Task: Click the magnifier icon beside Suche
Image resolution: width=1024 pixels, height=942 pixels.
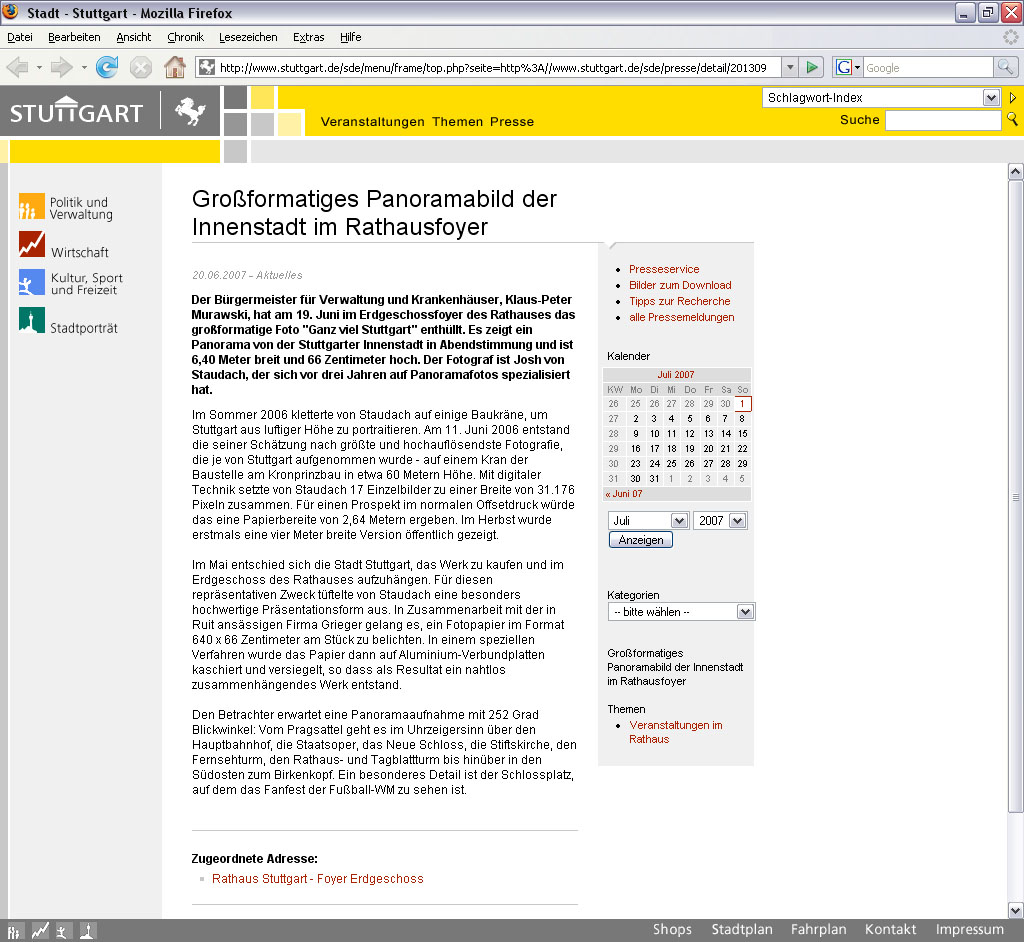Action: [1011, 120]
